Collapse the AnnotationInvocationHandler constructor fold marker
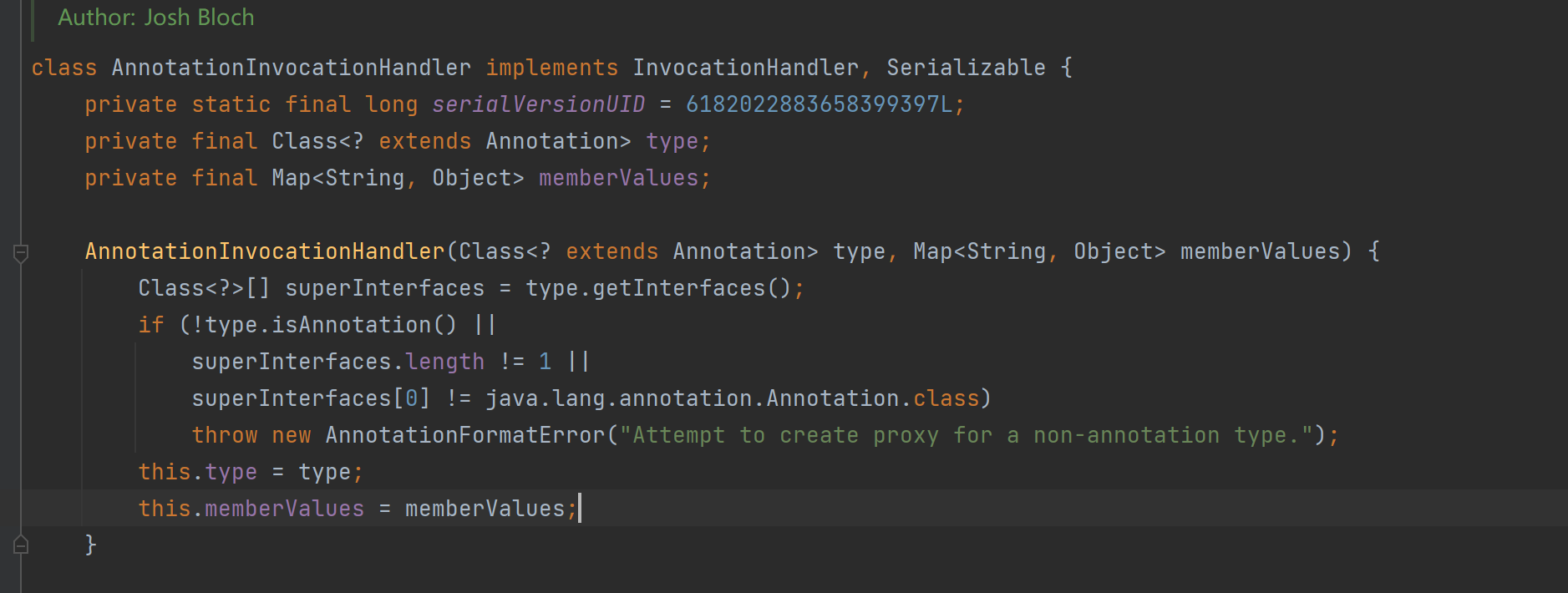 pyautogui.click(x=21, y=252)
